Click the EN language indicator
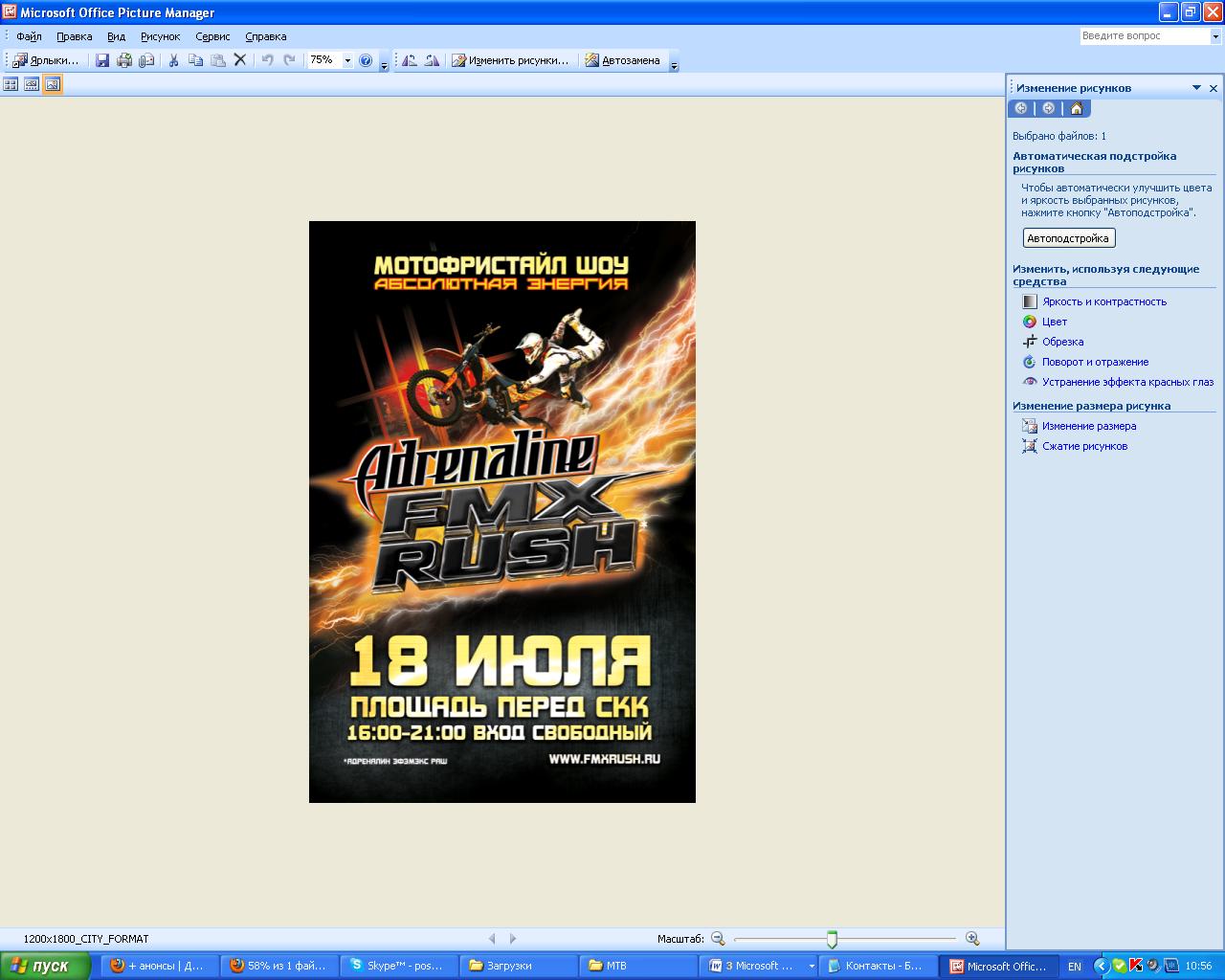The width and height of the screenshot is (1225, 980). [x=1075, y=967]
